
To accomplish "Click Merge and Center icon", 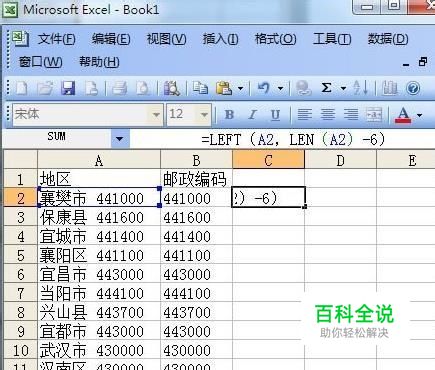I will tap(374, 115).
